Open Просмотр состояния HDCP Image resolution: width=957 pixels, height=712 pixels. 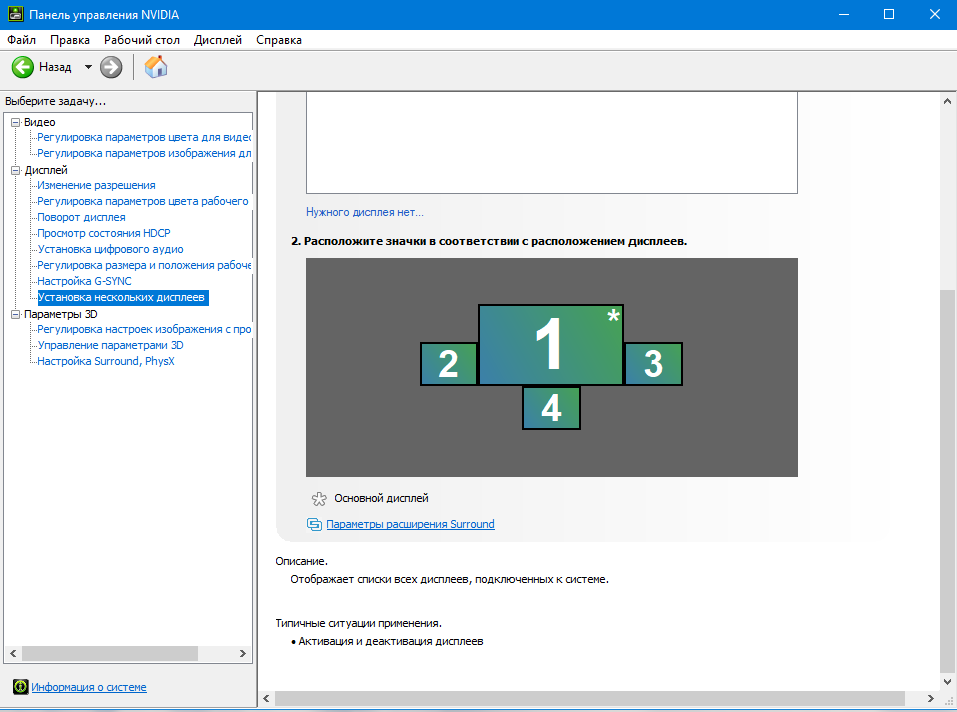pyautogui.click(x=104, y=233)
